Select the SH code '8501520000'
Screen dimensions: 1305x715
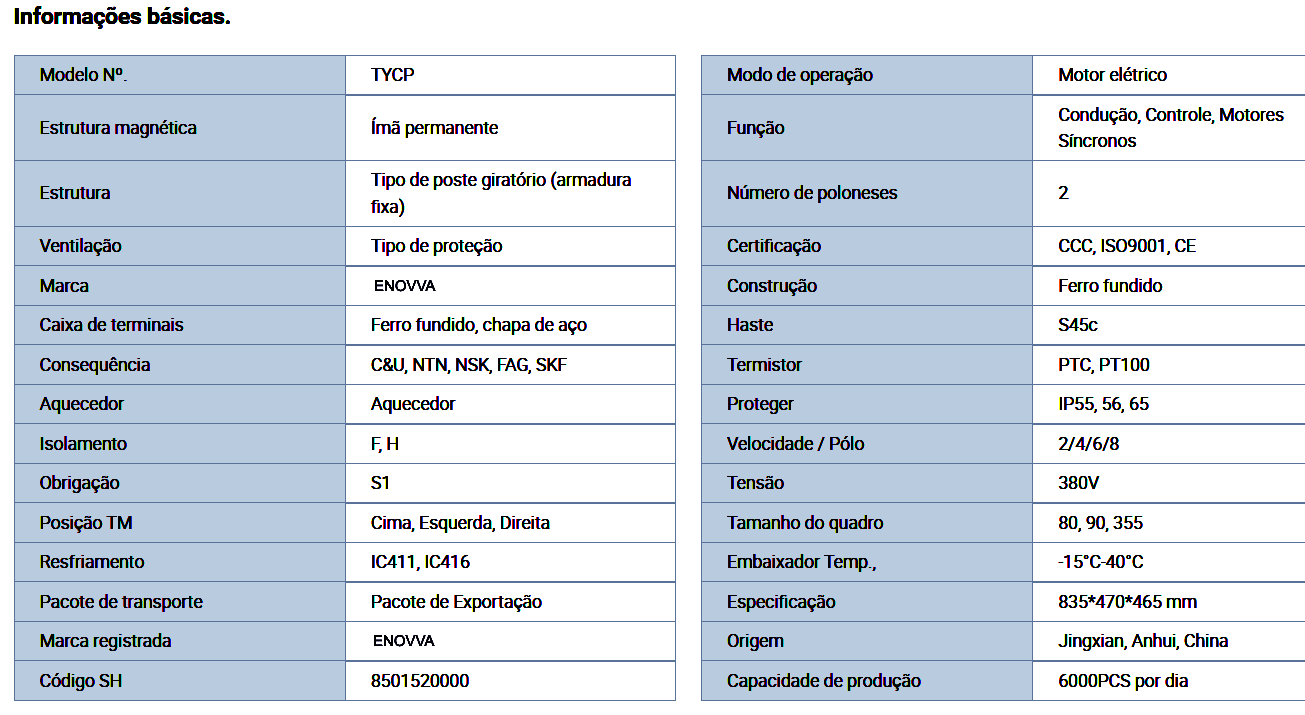[x=420, y=681]
